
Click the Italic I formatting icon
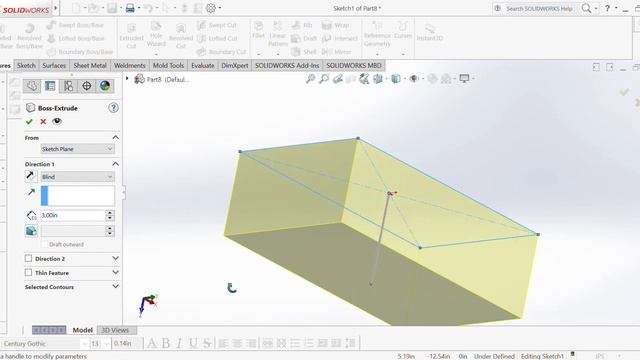point(179,343)
